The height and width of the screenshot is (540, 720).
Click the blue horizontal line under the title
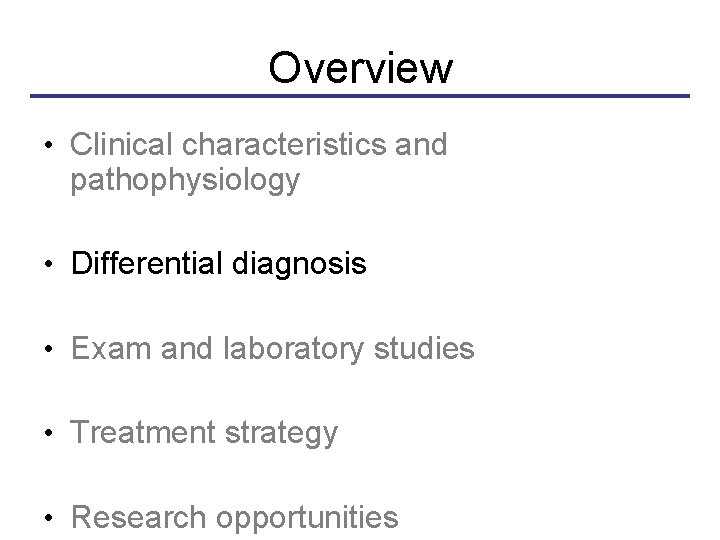360,96
